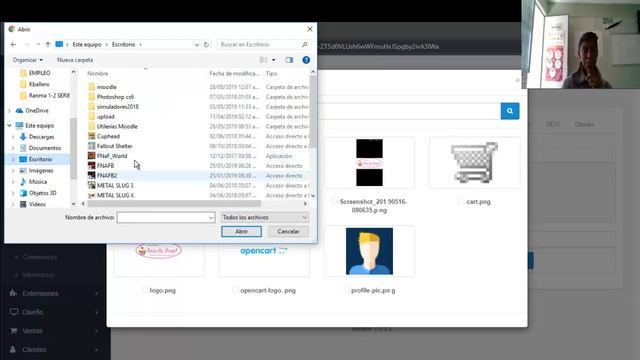This screenshot has height=360, width=640.
Task: Select the Cuphead shortcut
Action: (x=108, y=136)
